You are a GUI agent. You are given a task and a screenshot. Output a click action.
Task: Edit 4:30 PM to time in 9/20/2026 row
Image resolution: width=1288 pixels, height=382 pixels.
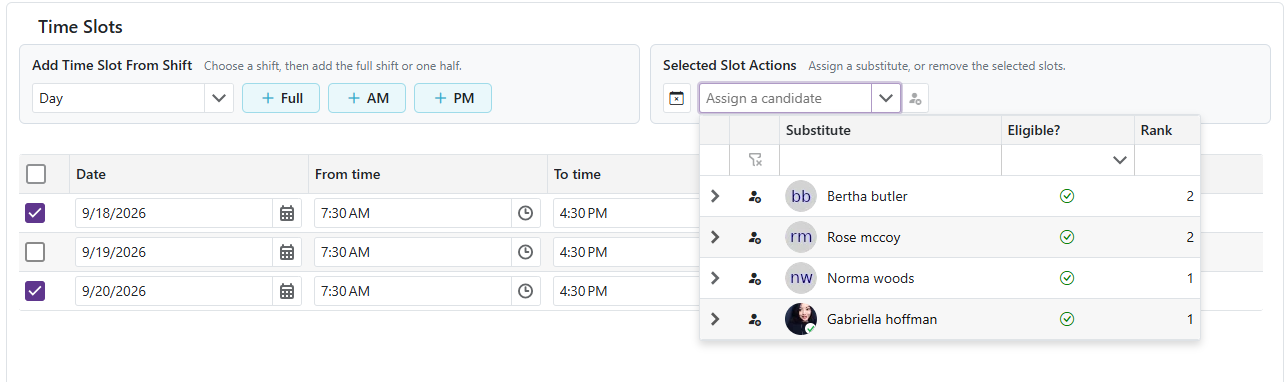[x=626, y=291]
